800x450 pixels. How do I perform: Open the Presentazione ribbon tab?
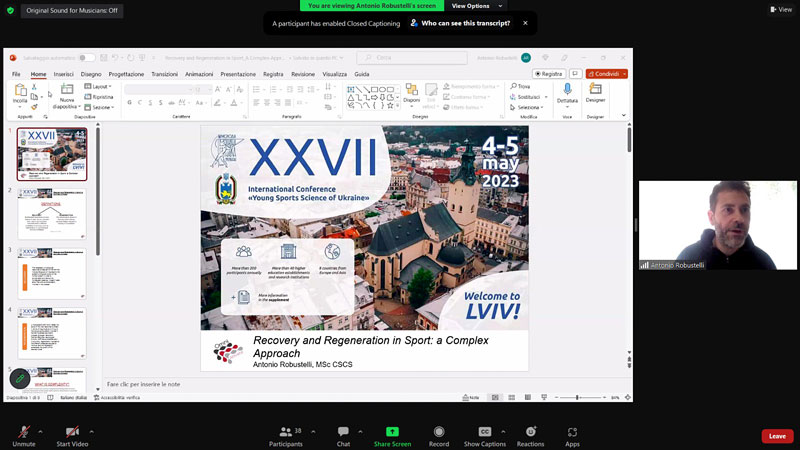coord(238,74)
